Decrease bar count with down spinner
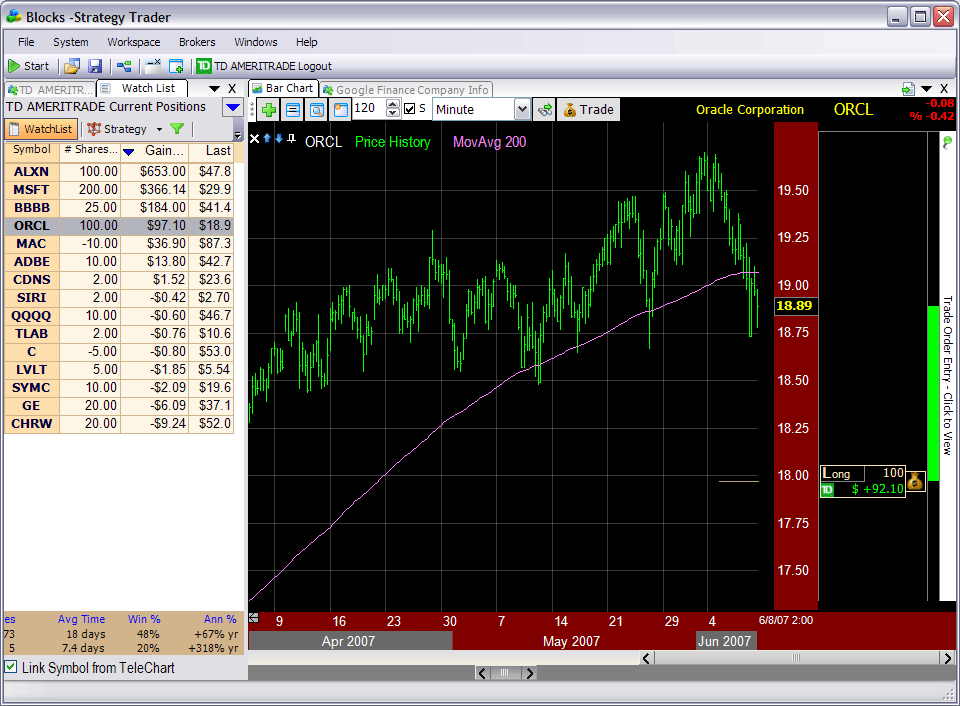The width and height of the screenshot is (960, 706). pos(393,113)
